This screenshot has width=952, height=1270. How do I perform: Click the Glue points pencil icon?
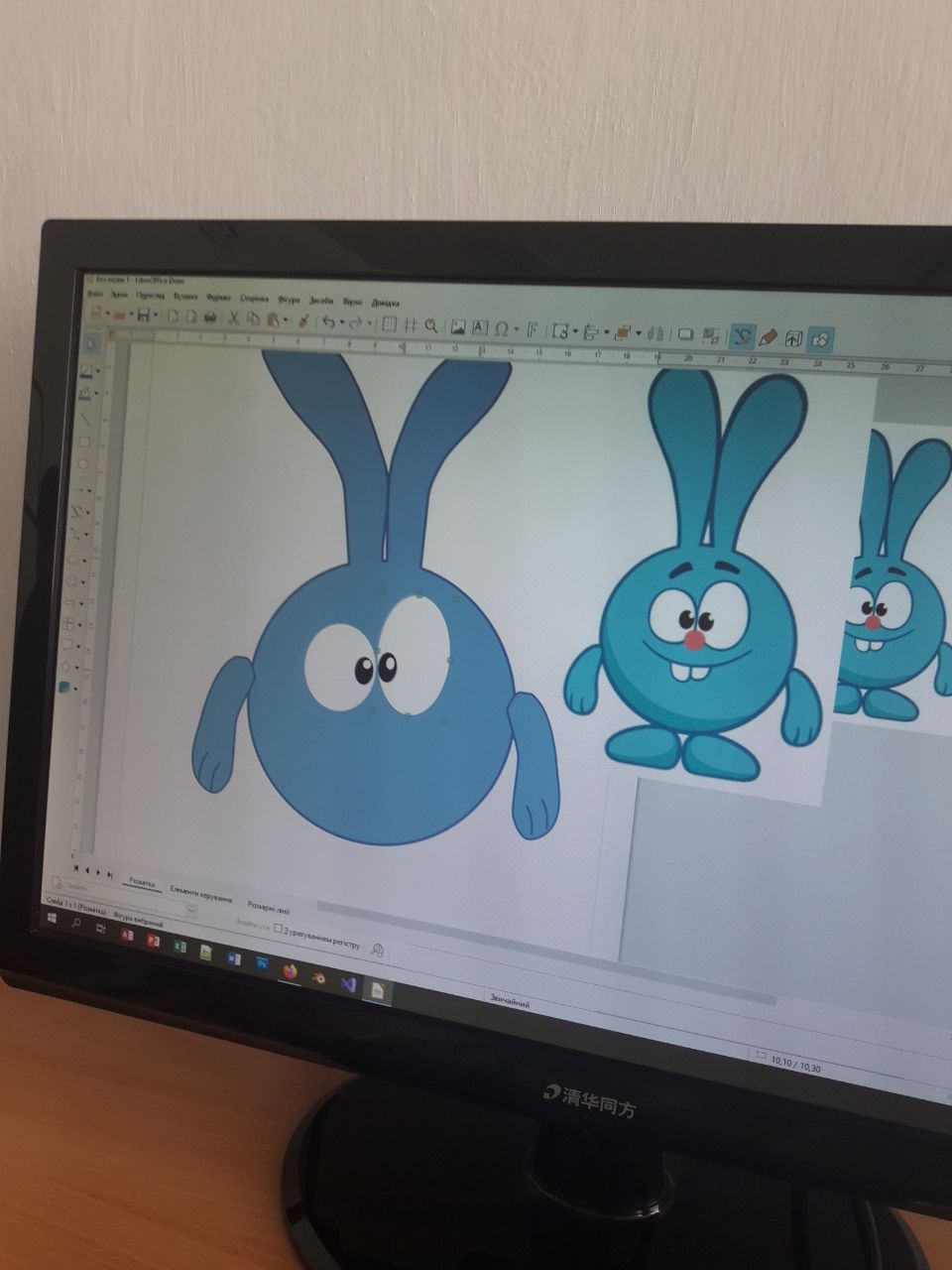pos(769,337)
